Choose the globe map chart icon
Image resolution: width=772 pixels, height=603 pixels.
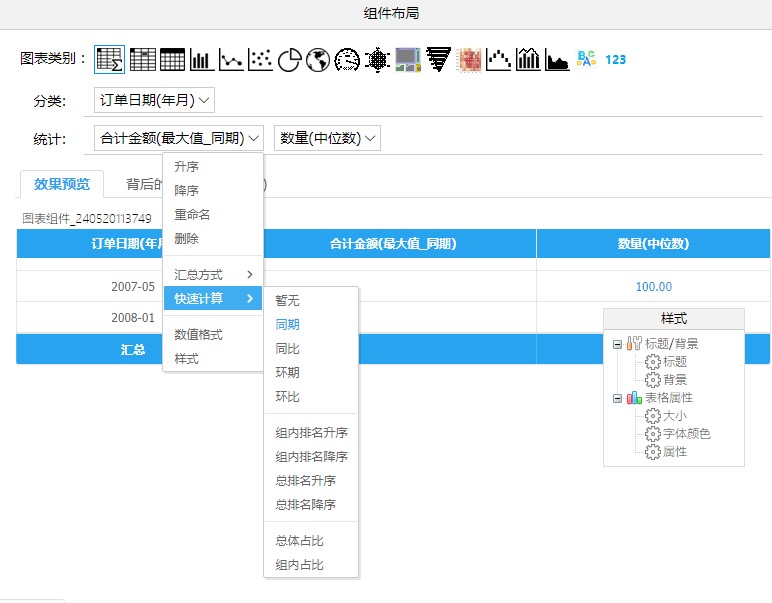318,60
